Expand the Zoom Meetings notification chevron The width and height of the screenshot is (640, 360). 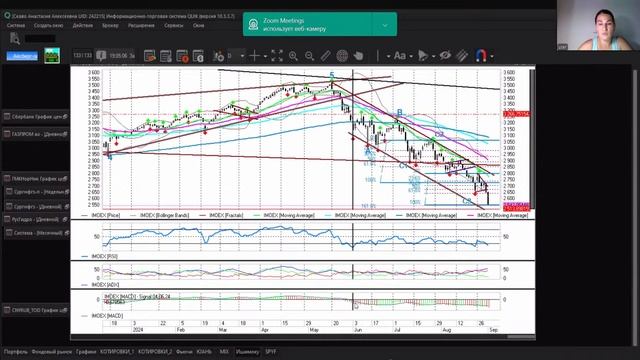click(x=384, y=25)
